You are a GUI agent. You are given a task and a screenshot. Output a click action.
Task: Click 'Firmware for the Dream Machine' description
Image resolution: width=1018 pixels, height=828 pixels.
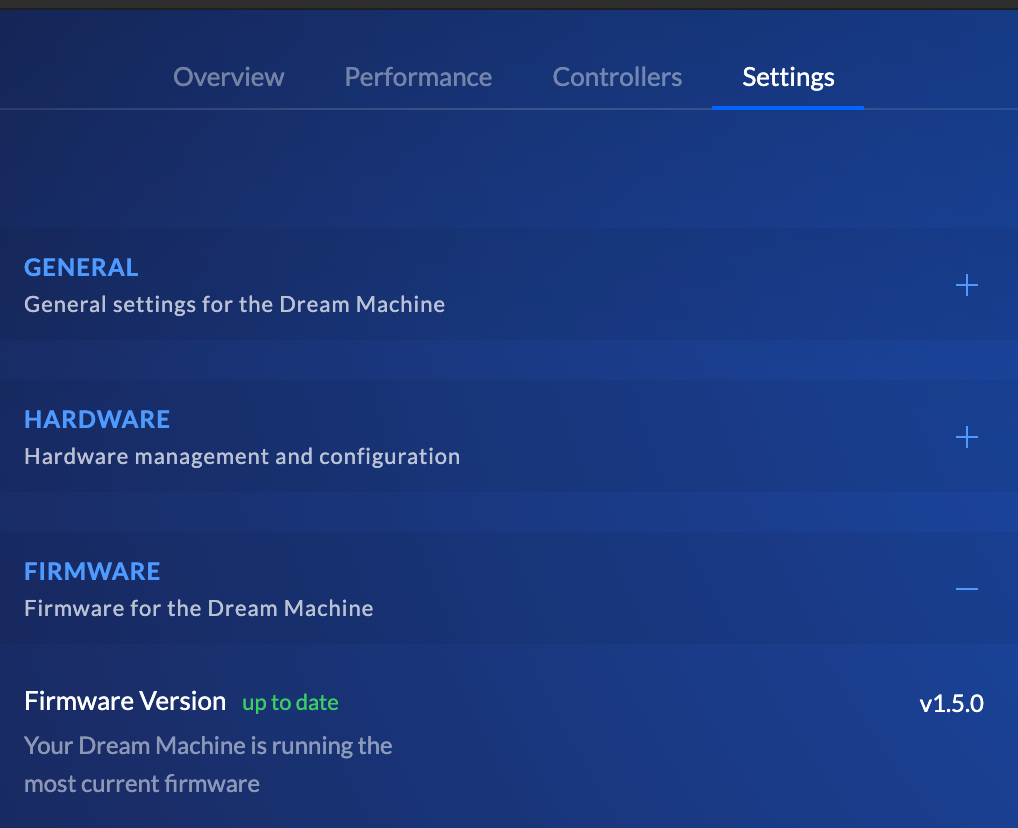click(x=198, y=608)
